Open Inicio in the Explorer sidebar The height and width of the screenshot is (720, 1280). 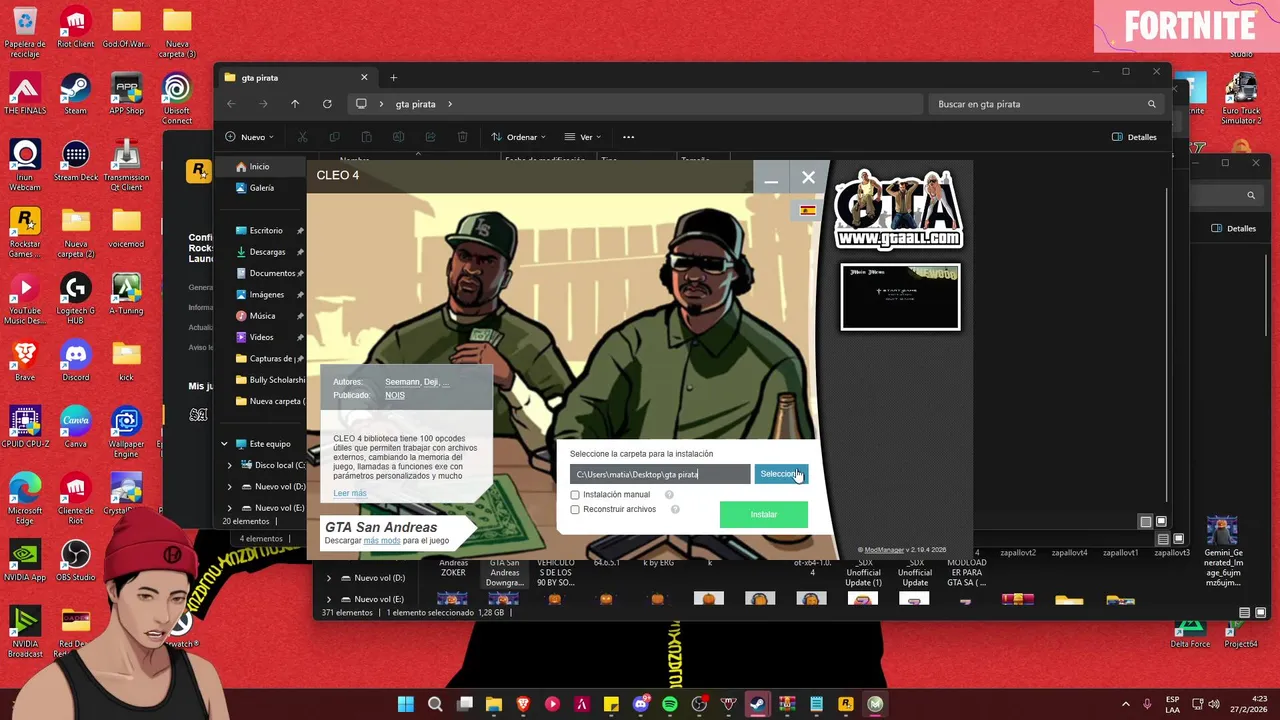click(x=259, y=167)
